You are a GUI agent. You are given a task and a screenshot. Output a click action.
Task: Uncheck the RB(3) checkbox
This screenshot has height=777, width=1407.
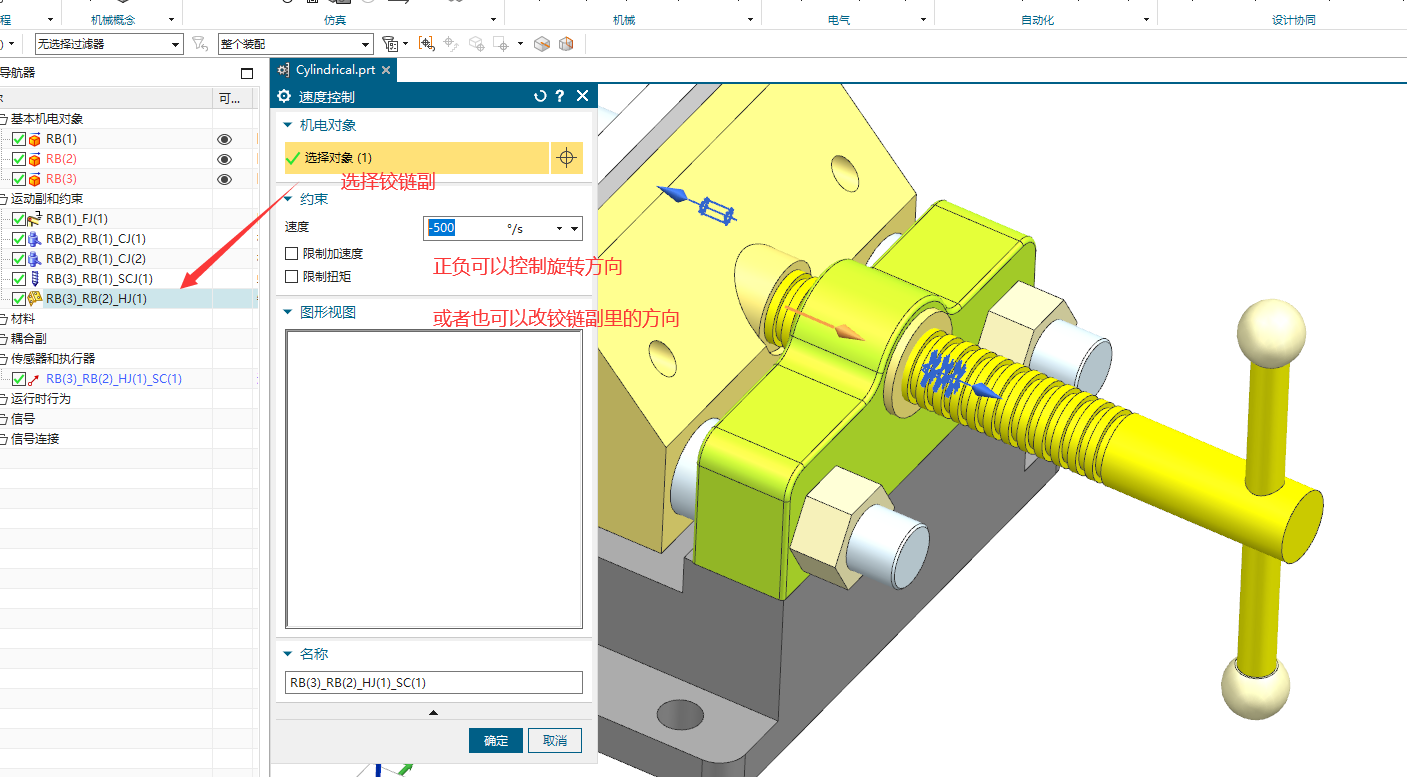[19, 179]
